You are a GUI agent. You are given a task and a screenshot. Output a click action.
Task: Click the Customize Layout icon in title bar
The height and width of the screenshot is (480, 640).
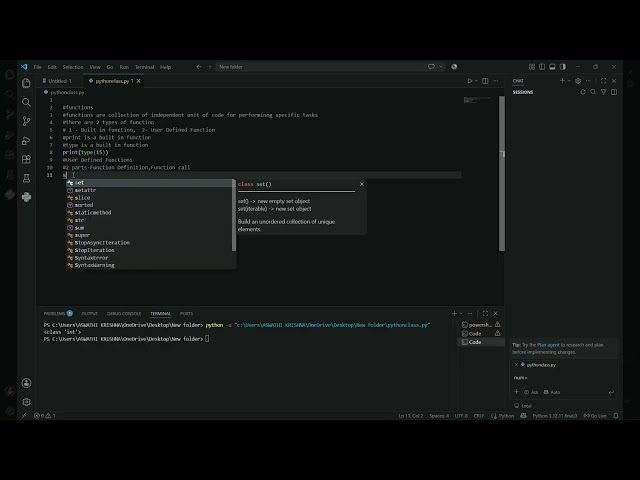[x=532, y=67]
